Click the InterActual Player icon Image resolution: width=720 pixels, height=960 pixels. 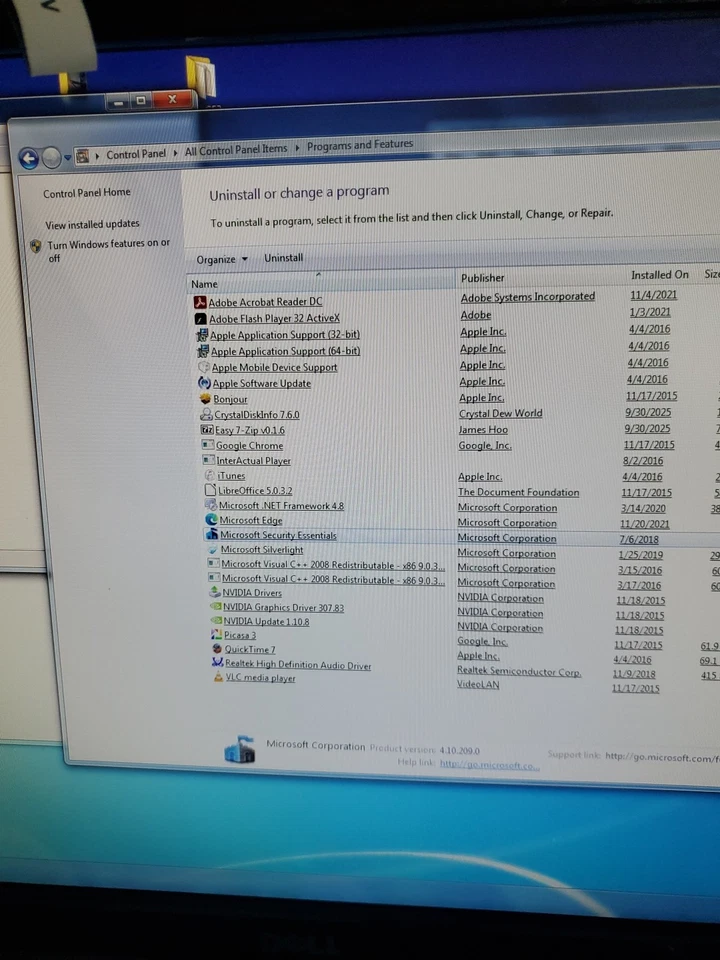209,460
